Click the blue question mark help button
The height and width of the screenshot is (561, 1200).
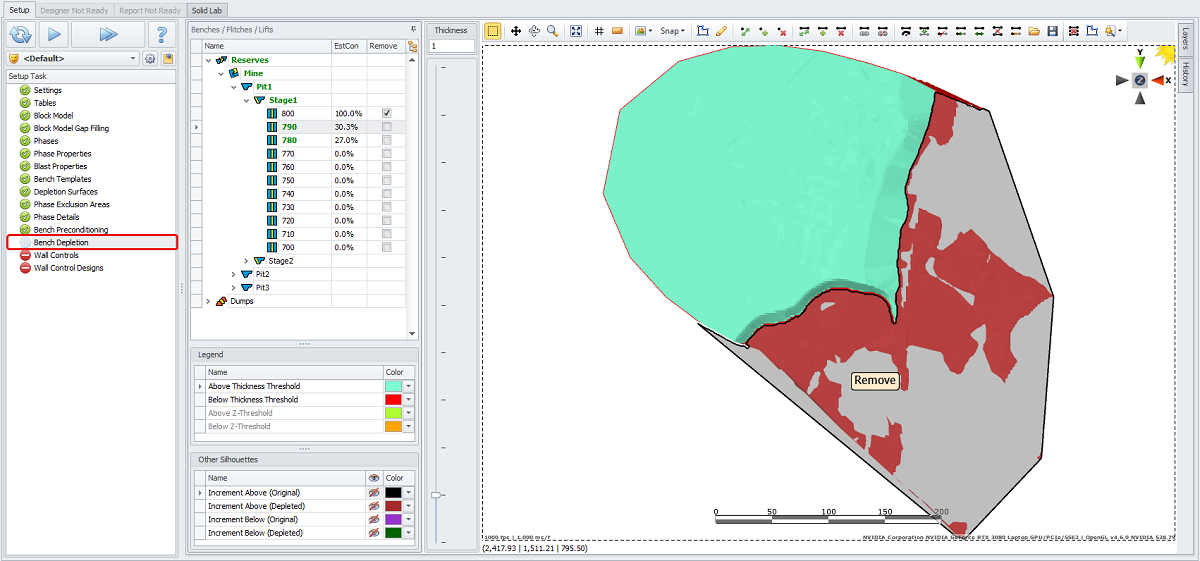click(x=162, y=34)
